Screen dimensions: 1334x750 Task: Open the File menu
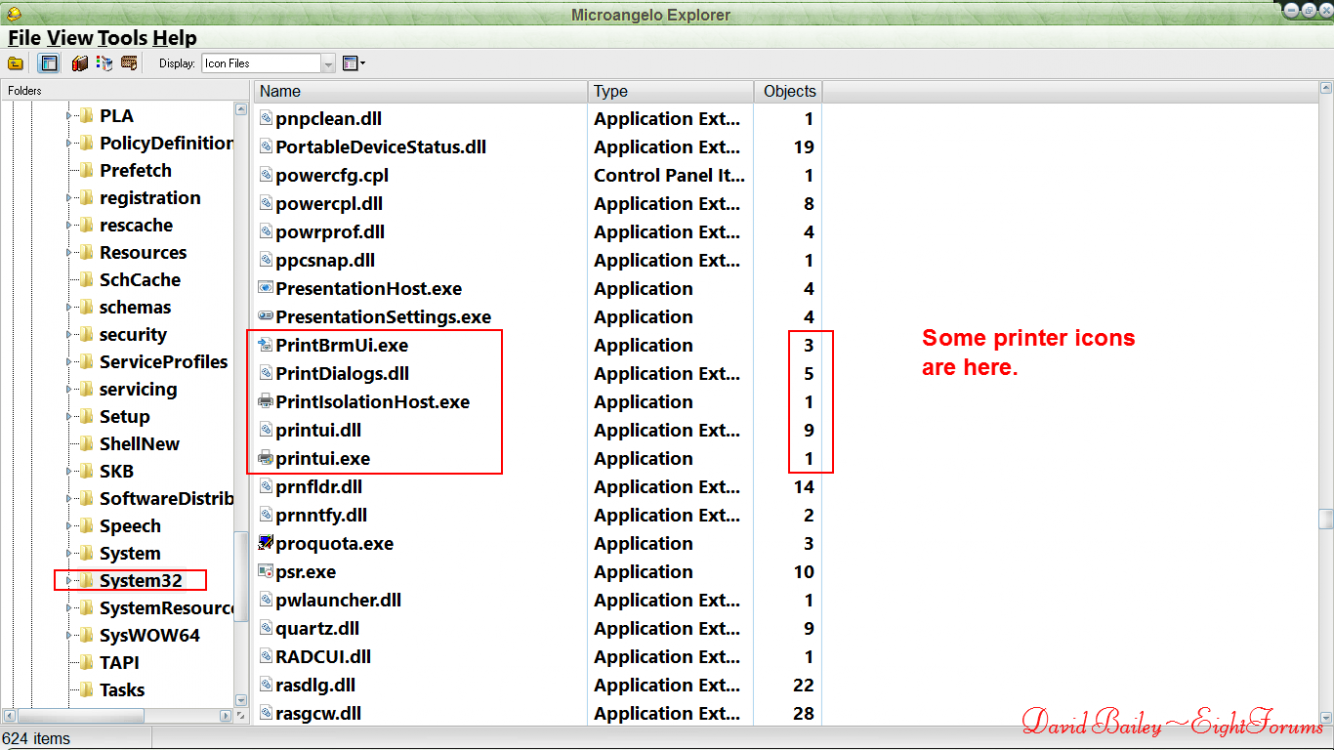click(x=25, y=38)
